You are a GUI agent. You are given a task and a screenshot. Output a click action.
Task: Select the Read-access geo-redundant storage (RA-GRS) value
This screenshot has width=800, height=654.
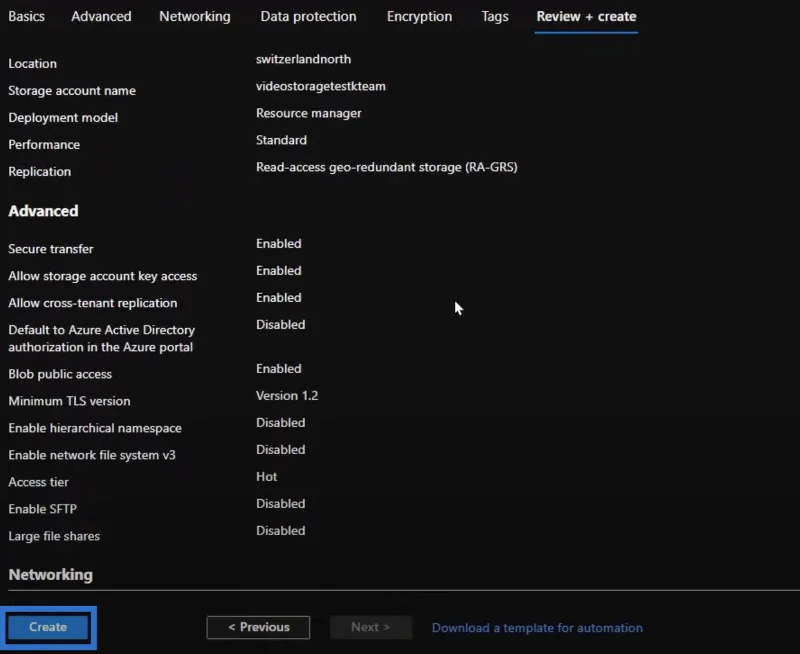point(387,167)
